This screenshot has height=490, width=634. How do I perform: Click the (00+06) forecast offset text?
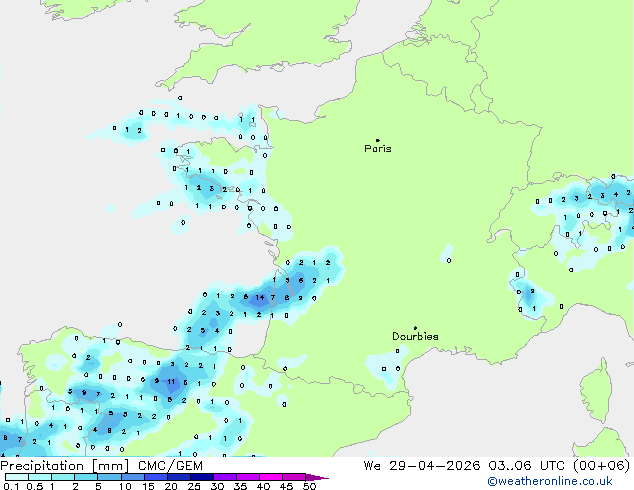[x=602, y=466]
